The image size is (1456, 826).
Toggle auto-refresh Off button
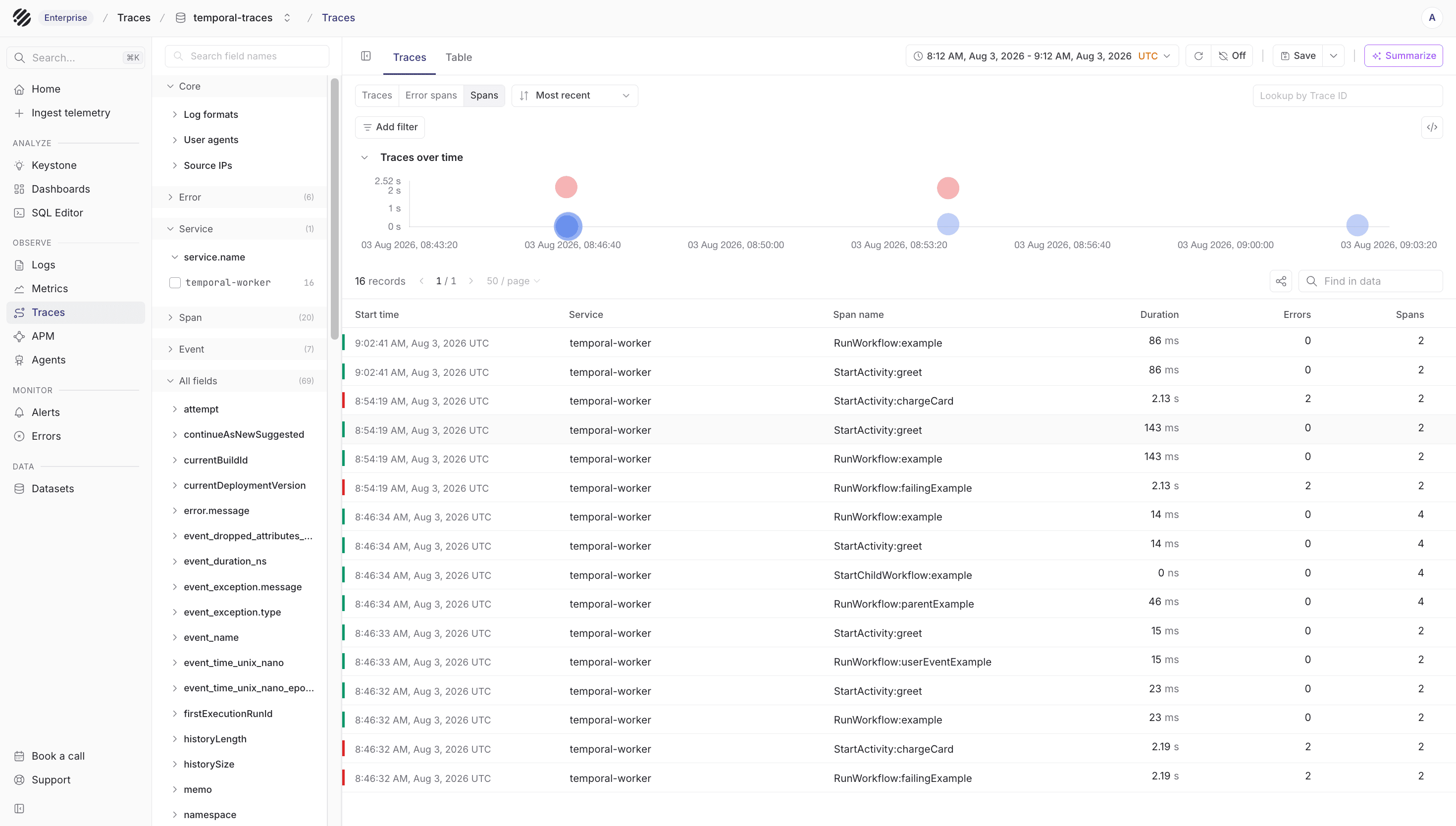click(x=1232, y=55)
